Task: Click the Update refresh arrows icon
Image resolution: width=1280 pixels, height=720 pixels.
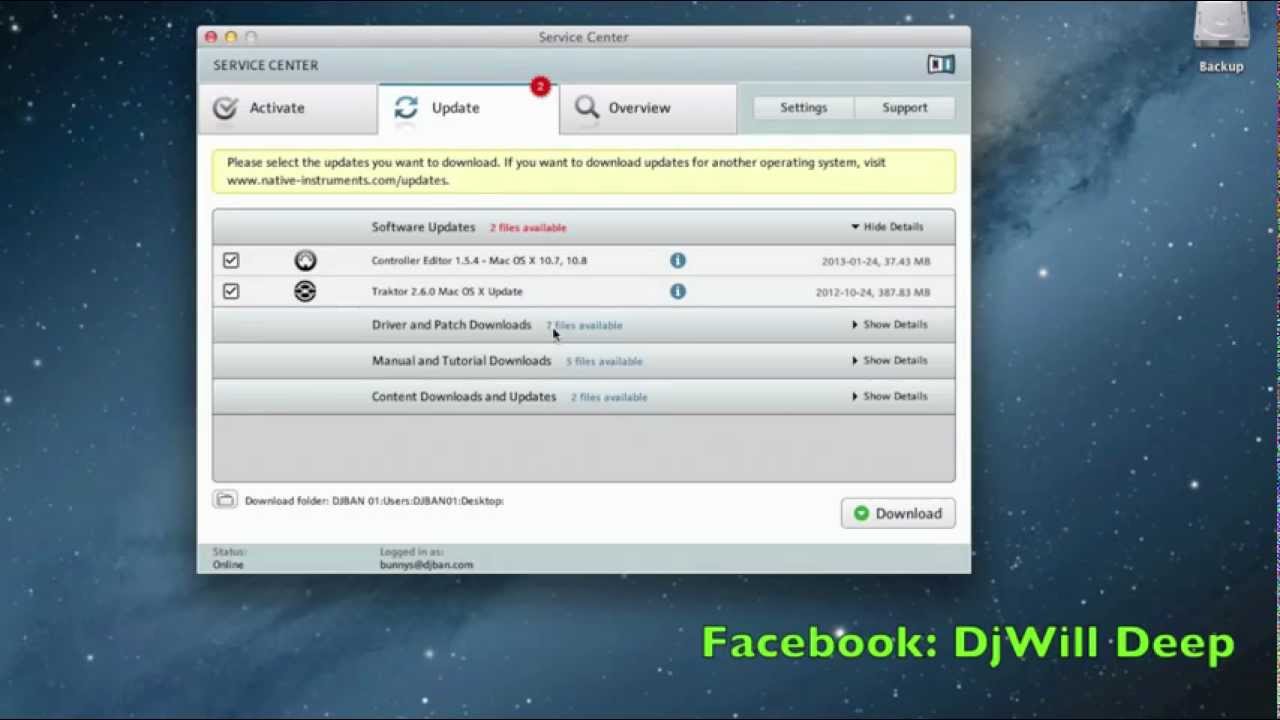Action: point(406,108)
